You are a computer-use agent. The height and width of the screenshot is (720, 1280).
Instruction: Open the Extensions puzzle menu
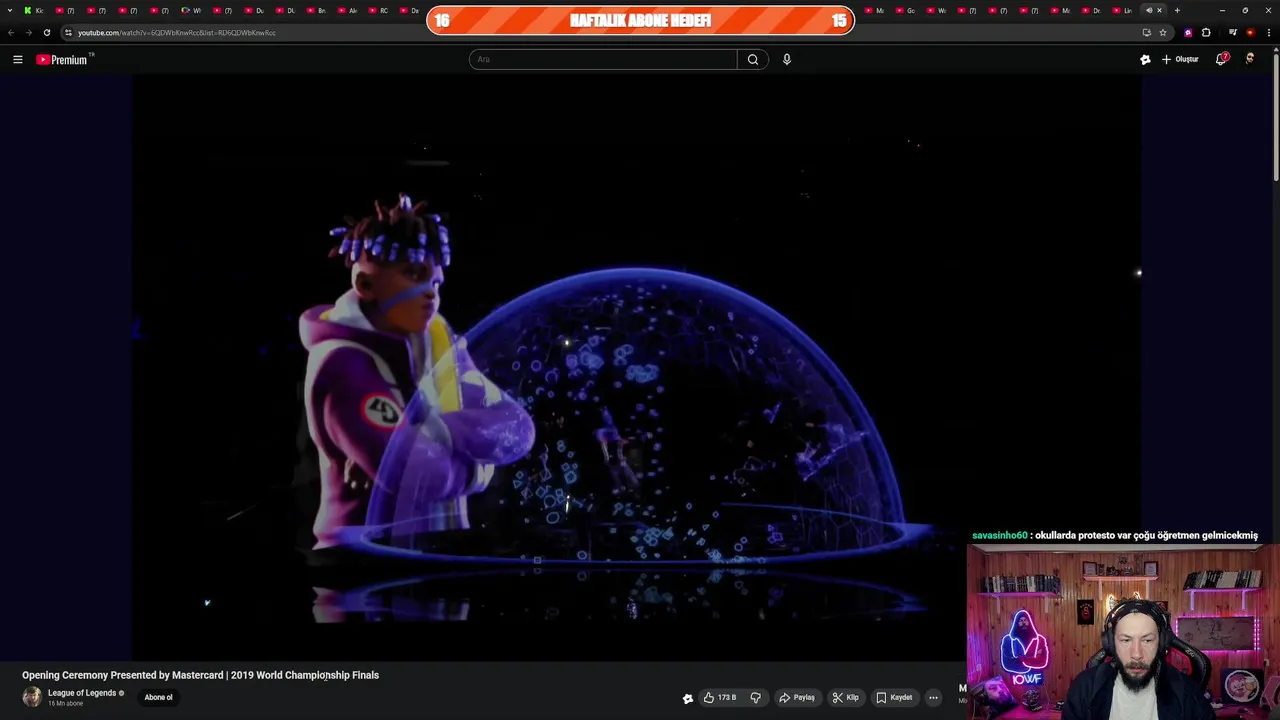1206,32
